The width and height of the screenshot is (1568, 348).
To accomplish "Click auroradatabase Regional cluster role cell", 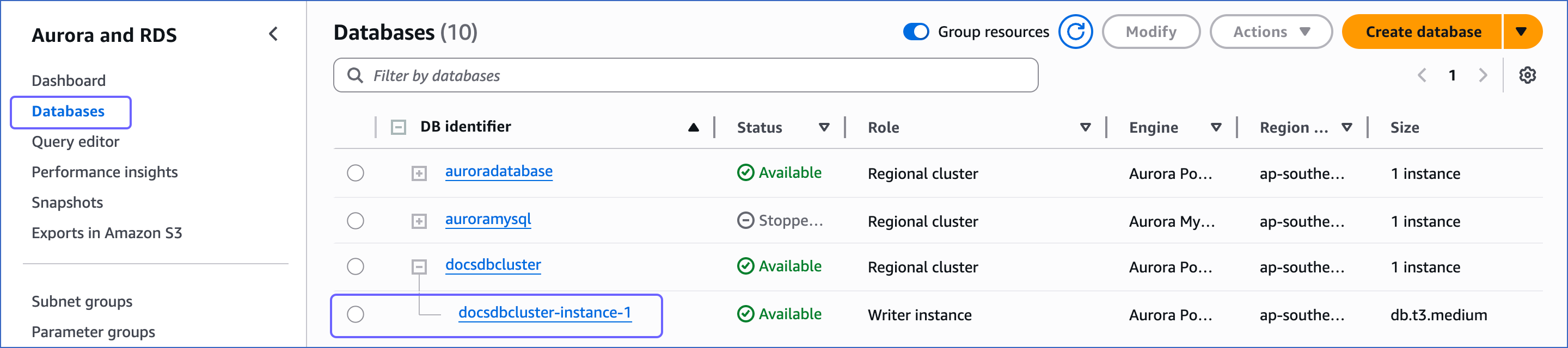I will 923,173.
